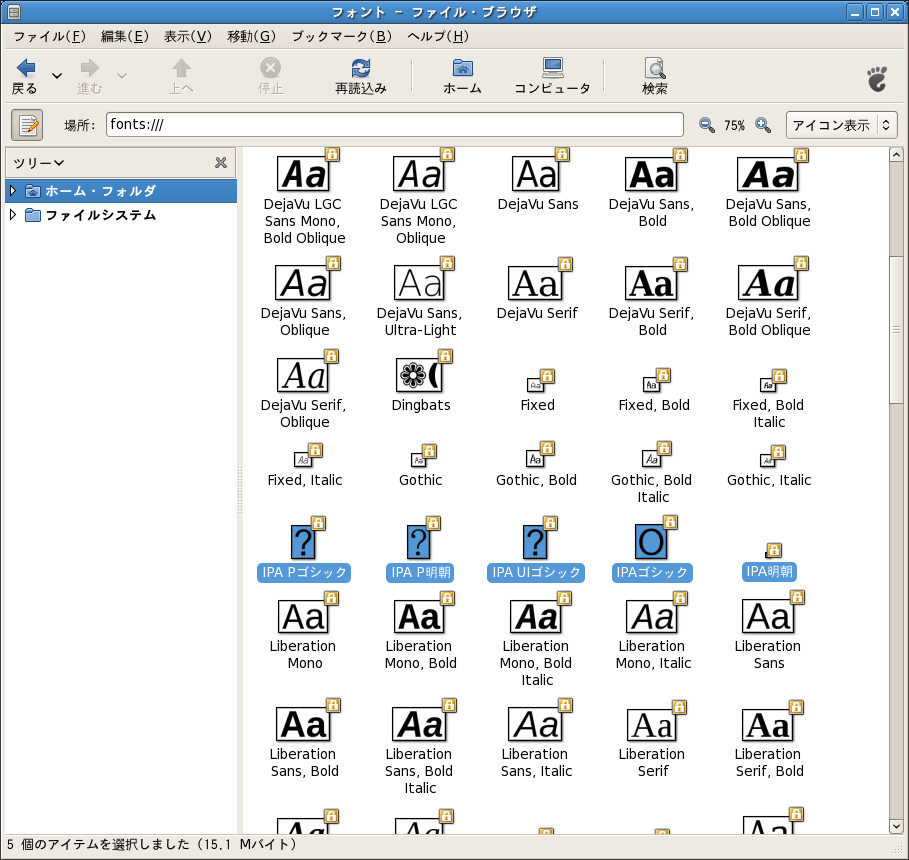Select the Fixed font icon
This screenshot has height=860, width=909.
point(537,383)
